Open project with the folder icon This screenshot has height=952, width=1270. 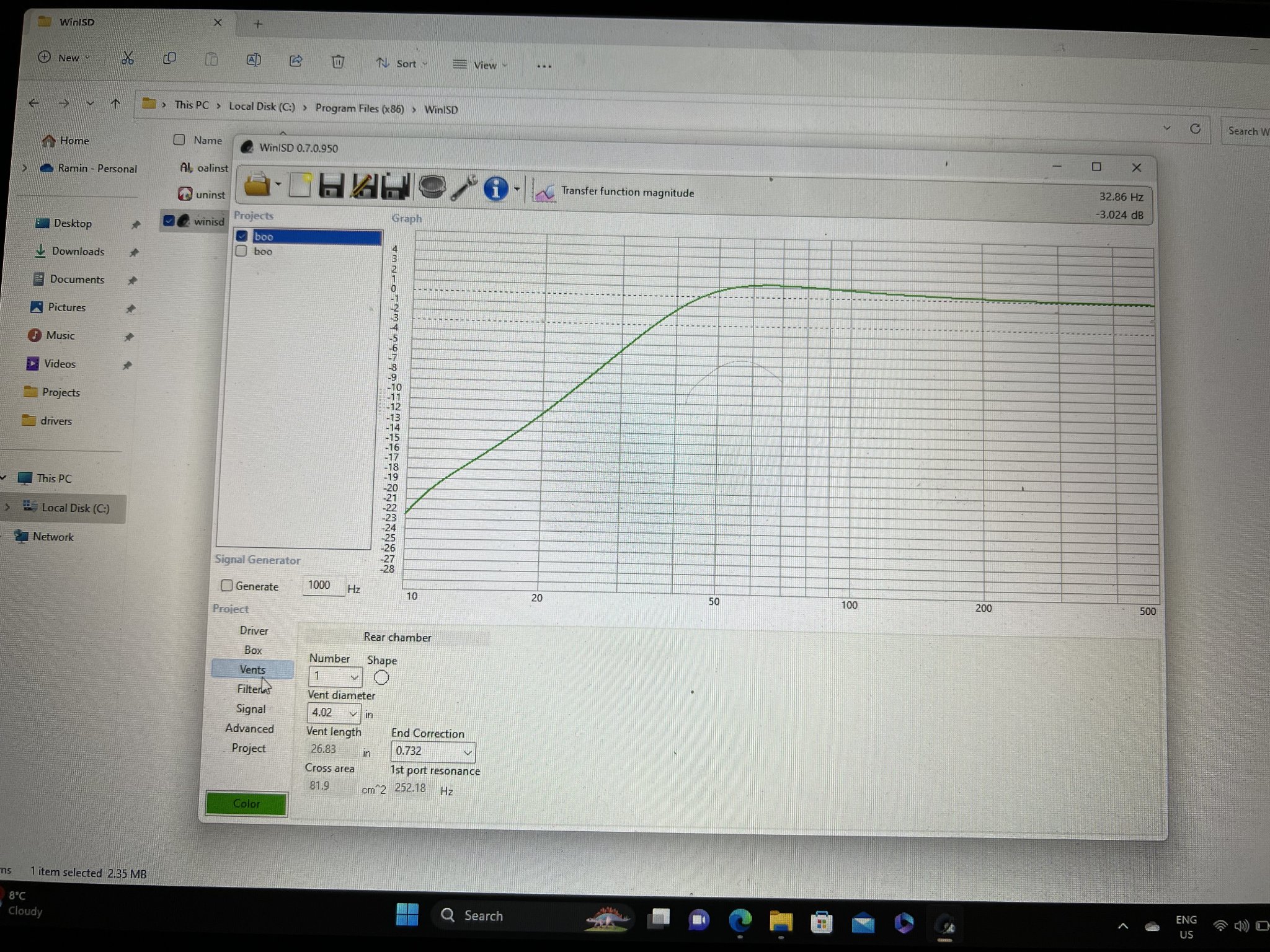coord(257,183)
